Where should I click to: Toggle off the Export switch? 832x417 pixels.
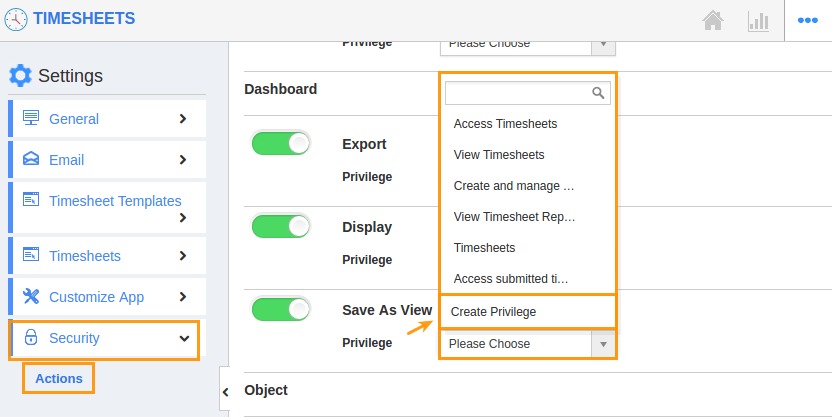(280, 144)
